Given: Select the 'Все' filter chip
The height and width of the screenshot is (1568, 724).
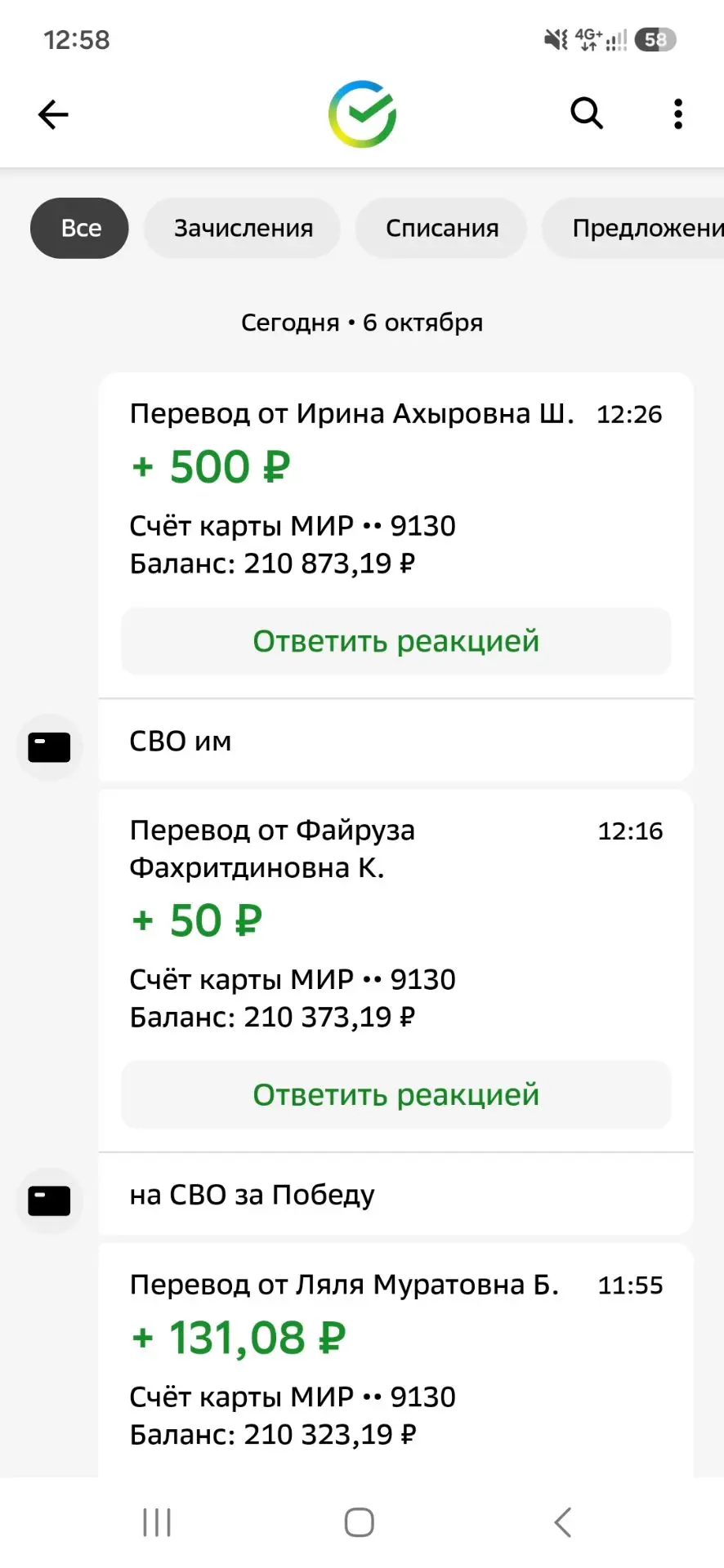Looking at the screenshot, I should click(x=79, y=228).
